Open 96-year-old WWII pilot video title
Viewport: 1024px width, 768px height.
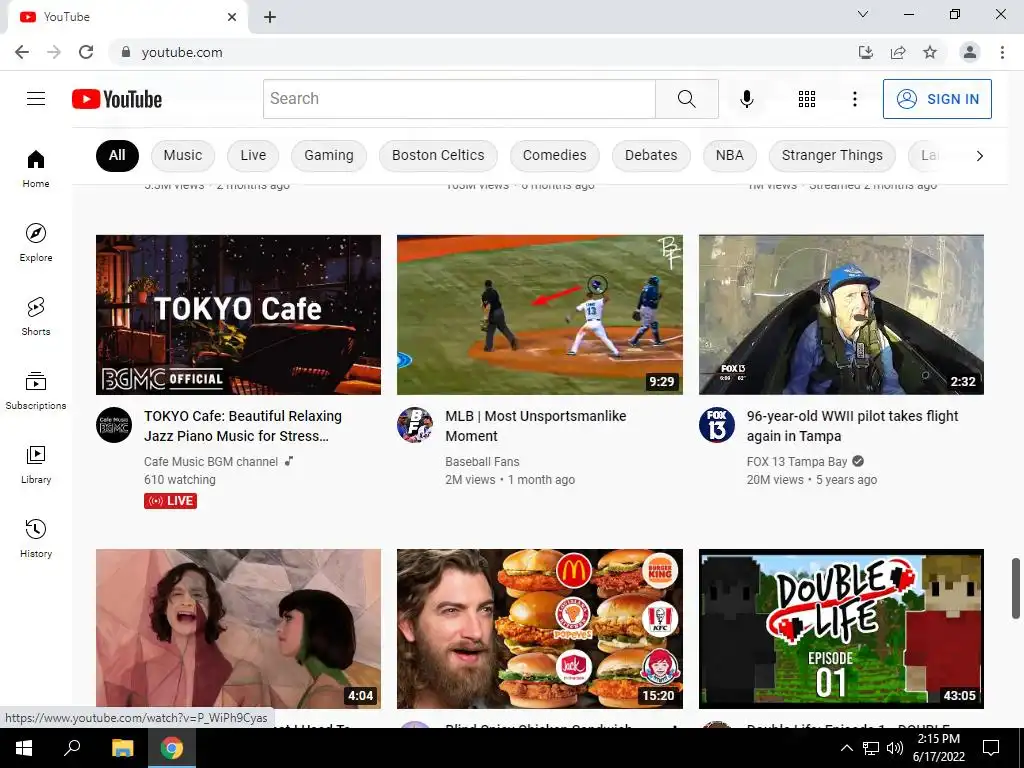pyautogui.click(x=852, y=426)
